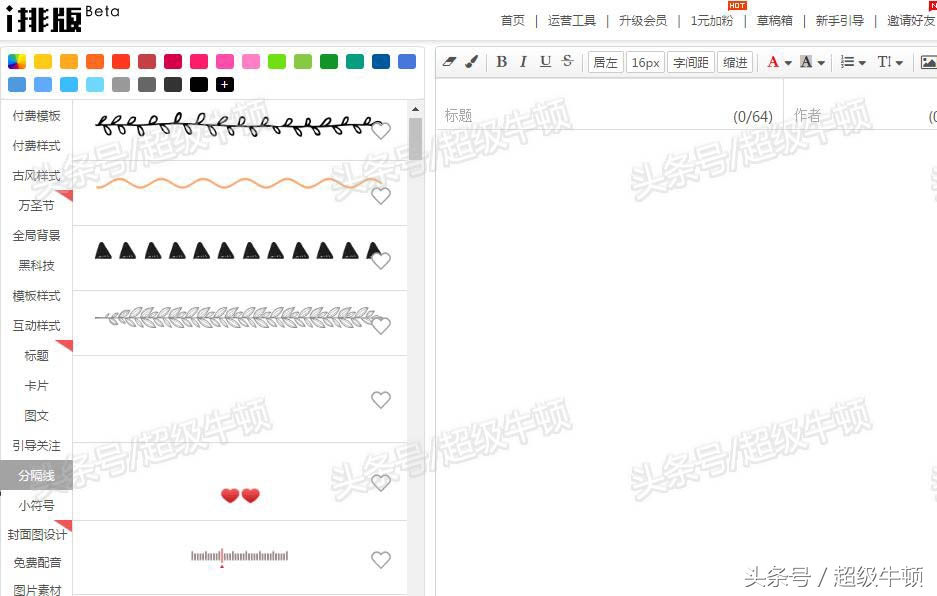Toggle strikethrough formatting
This screenshot has height=596, width=937.
point(567,61)
